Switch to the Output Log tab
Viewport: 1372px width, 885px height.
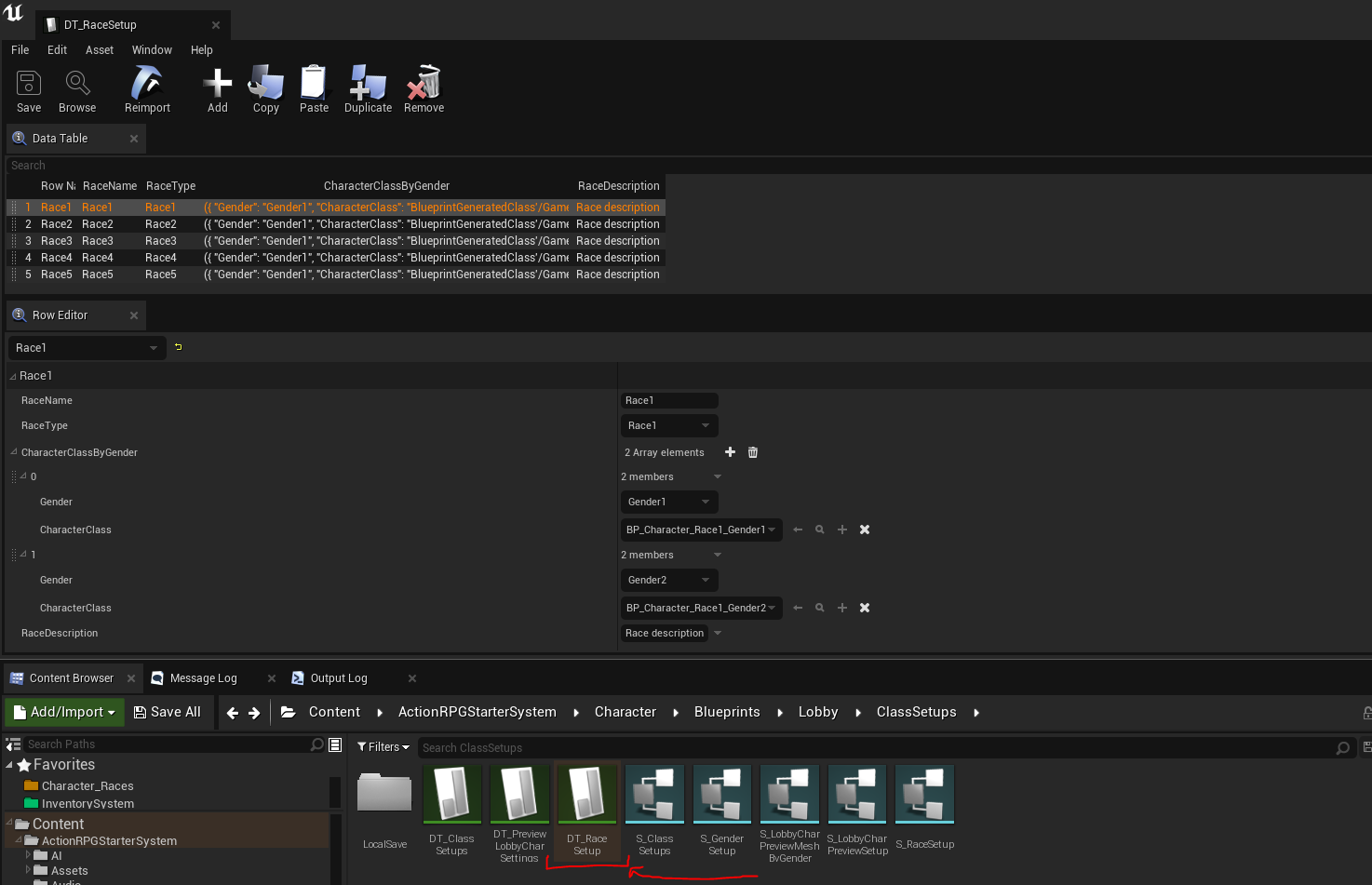(x=338, y=678)
